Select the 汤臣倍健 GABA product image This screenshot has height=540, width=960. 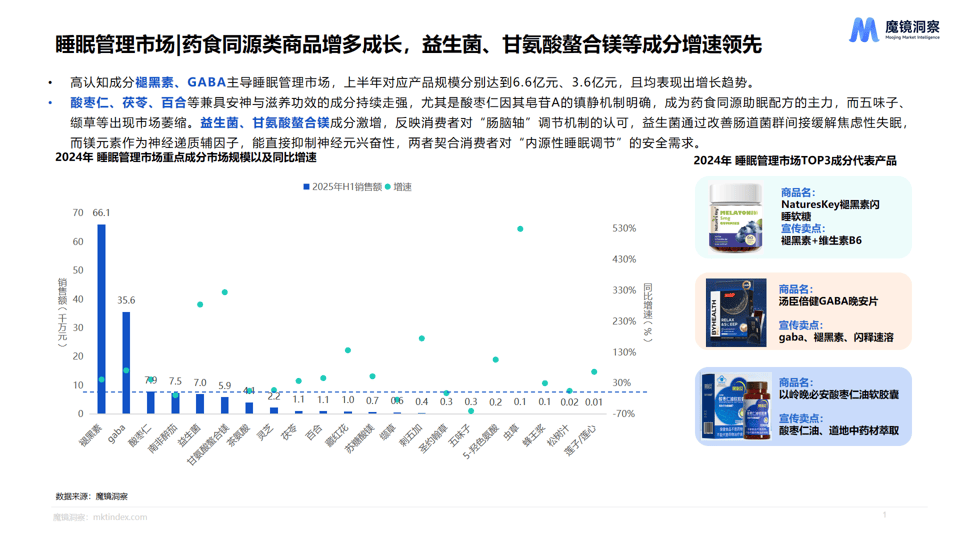(737, 313)
